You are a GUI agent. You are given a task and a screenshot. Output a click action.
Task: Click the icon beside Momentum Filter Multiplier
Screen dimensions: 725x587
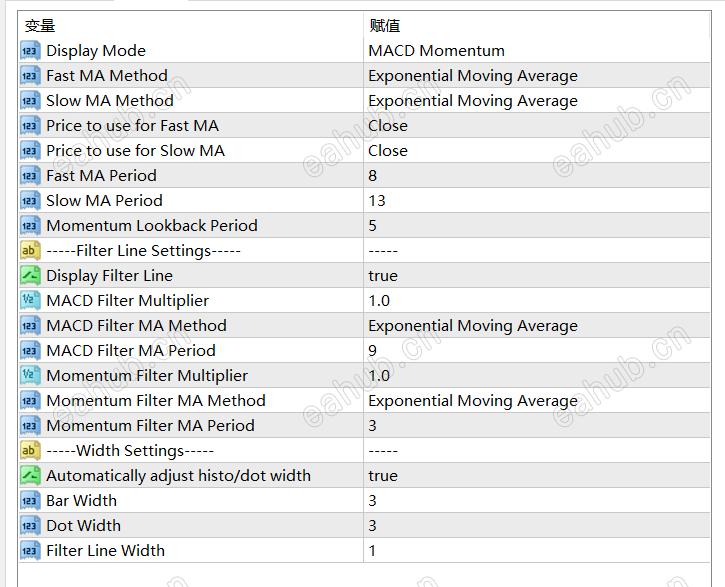[x=29, y=376]
